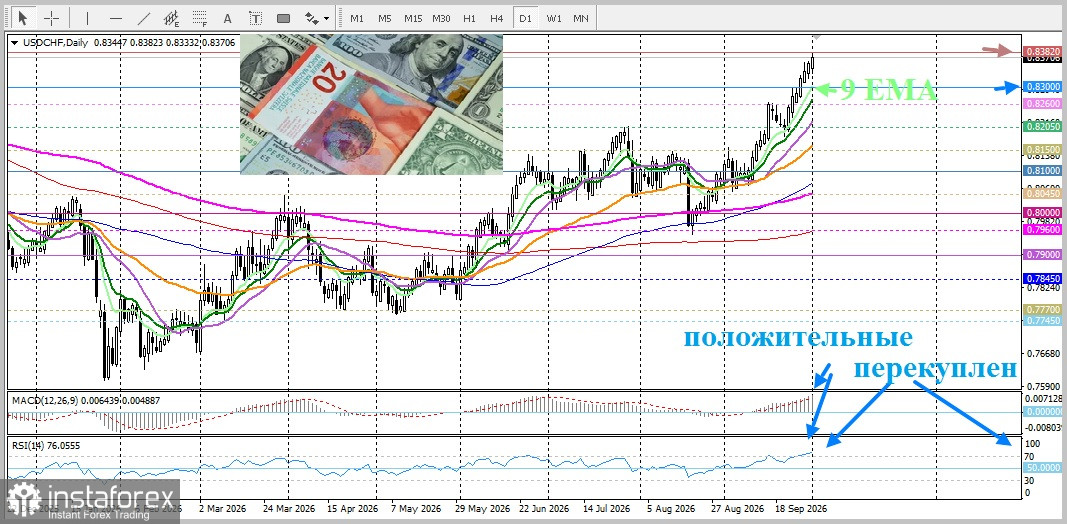Click the MACD 0.000000 zero level label
Image resolution: width=1067 pixels, height=524 pixels.
point(1043,412)
